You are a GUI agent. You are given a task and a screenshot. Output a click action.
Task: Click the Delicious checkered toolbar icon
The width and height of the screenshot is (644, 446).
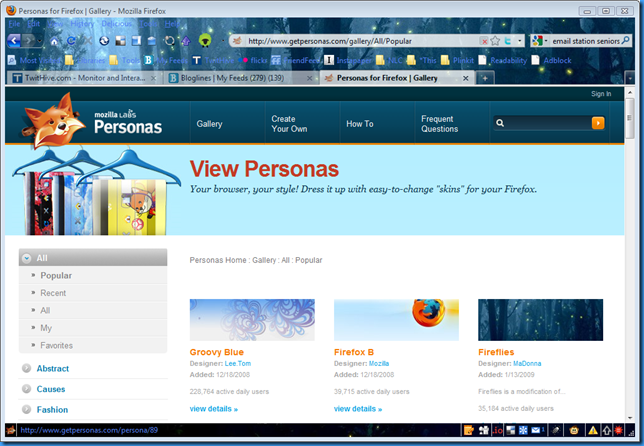click(120, 41)
